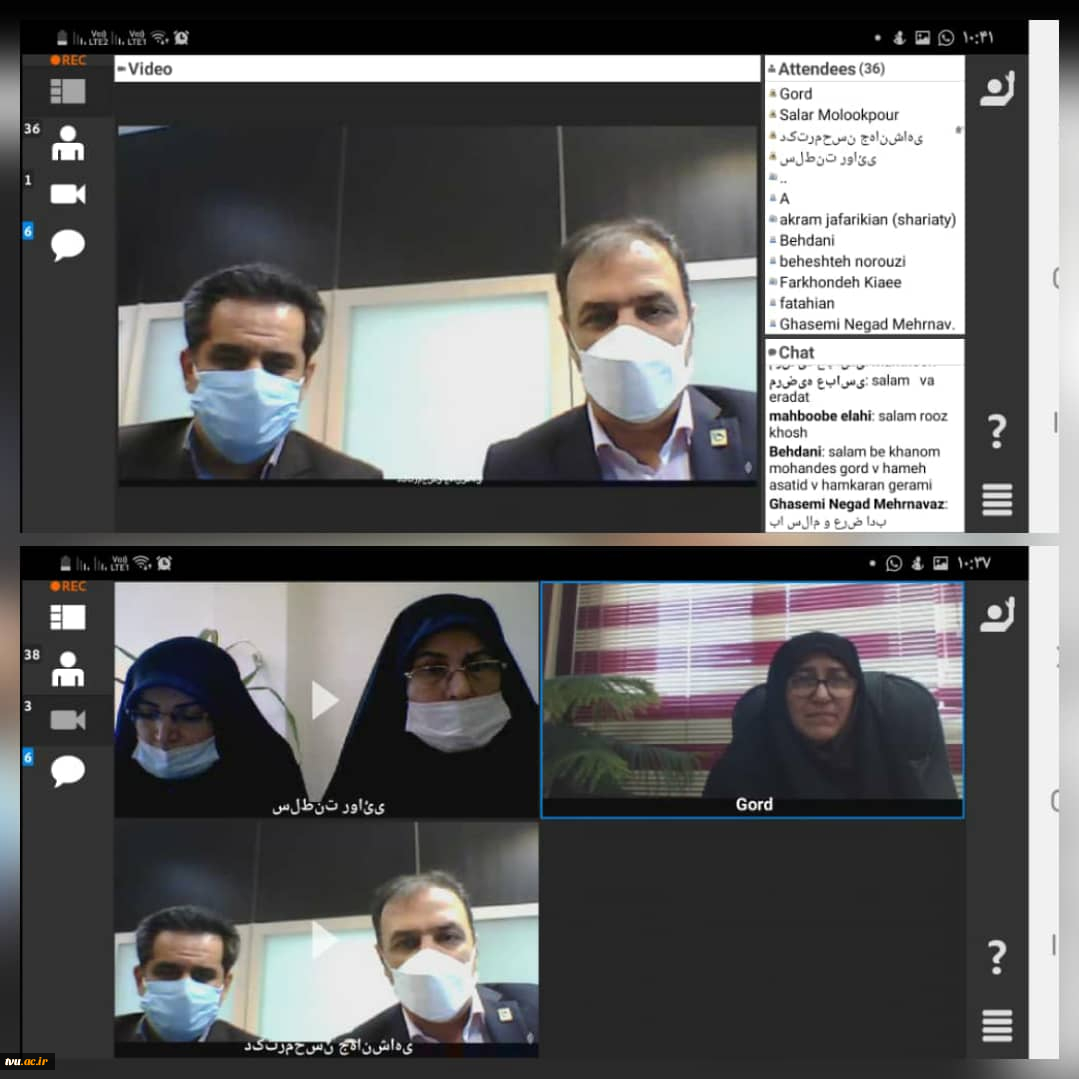Play the paused two-women video feed
This screenshot has width=1079, height=1079.
point(325,700)
